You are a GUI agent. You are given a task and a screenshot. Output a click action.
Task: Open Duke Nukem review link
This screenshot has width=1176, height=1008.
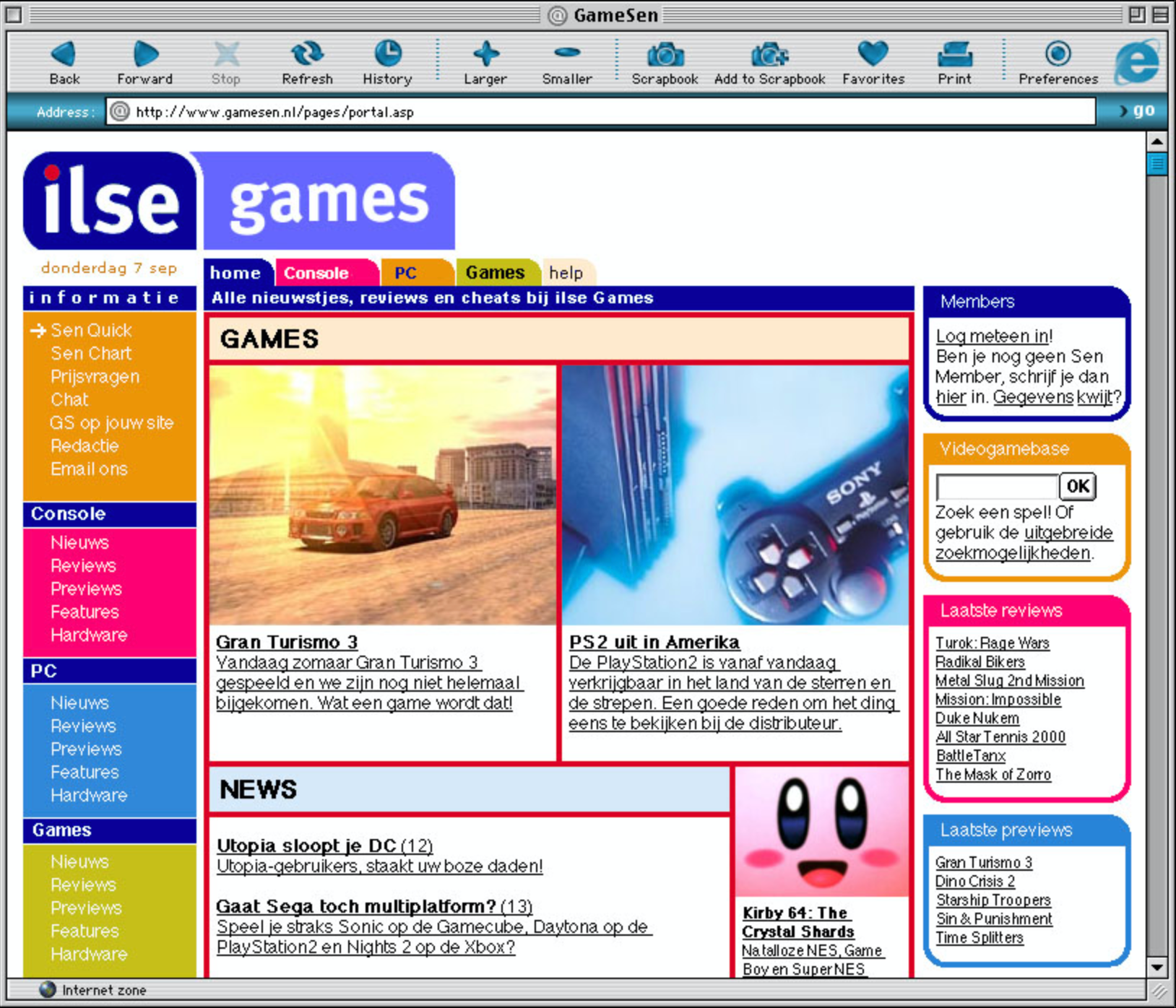[977, 718]
